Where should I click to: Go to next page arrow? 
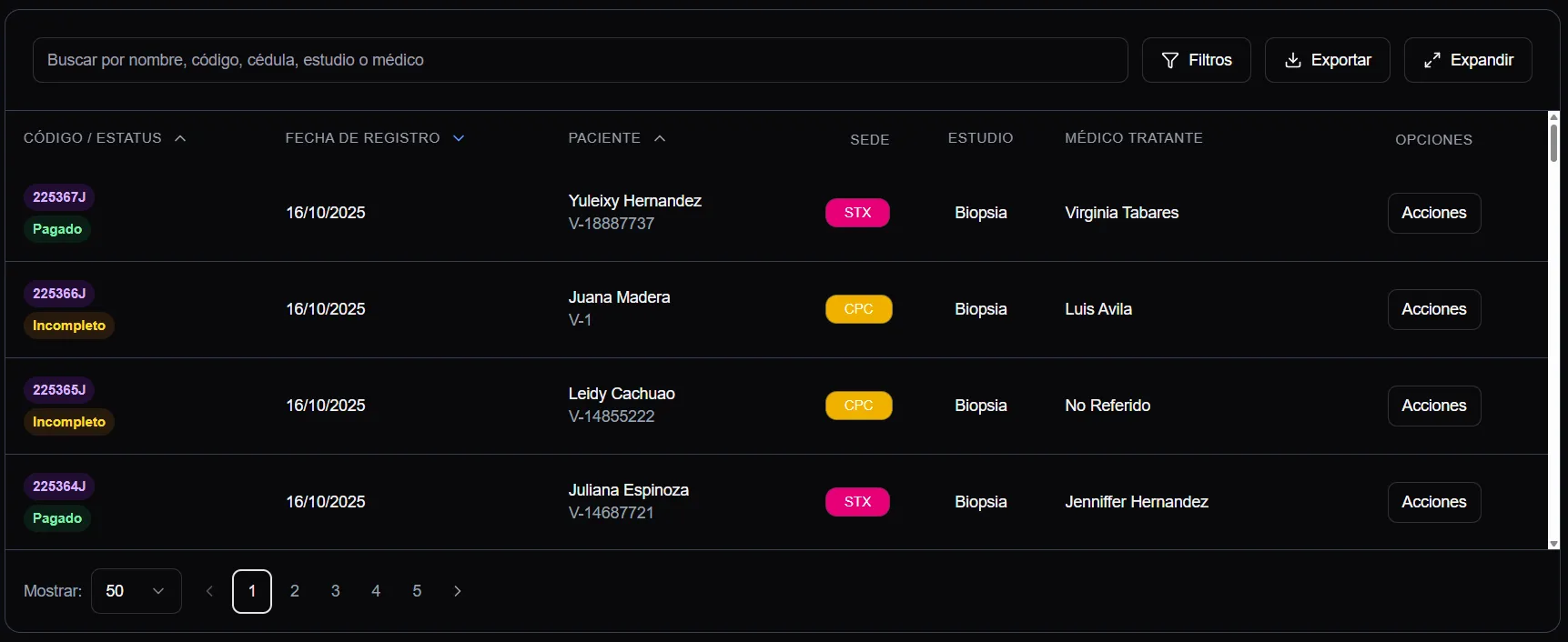(457, 591)
